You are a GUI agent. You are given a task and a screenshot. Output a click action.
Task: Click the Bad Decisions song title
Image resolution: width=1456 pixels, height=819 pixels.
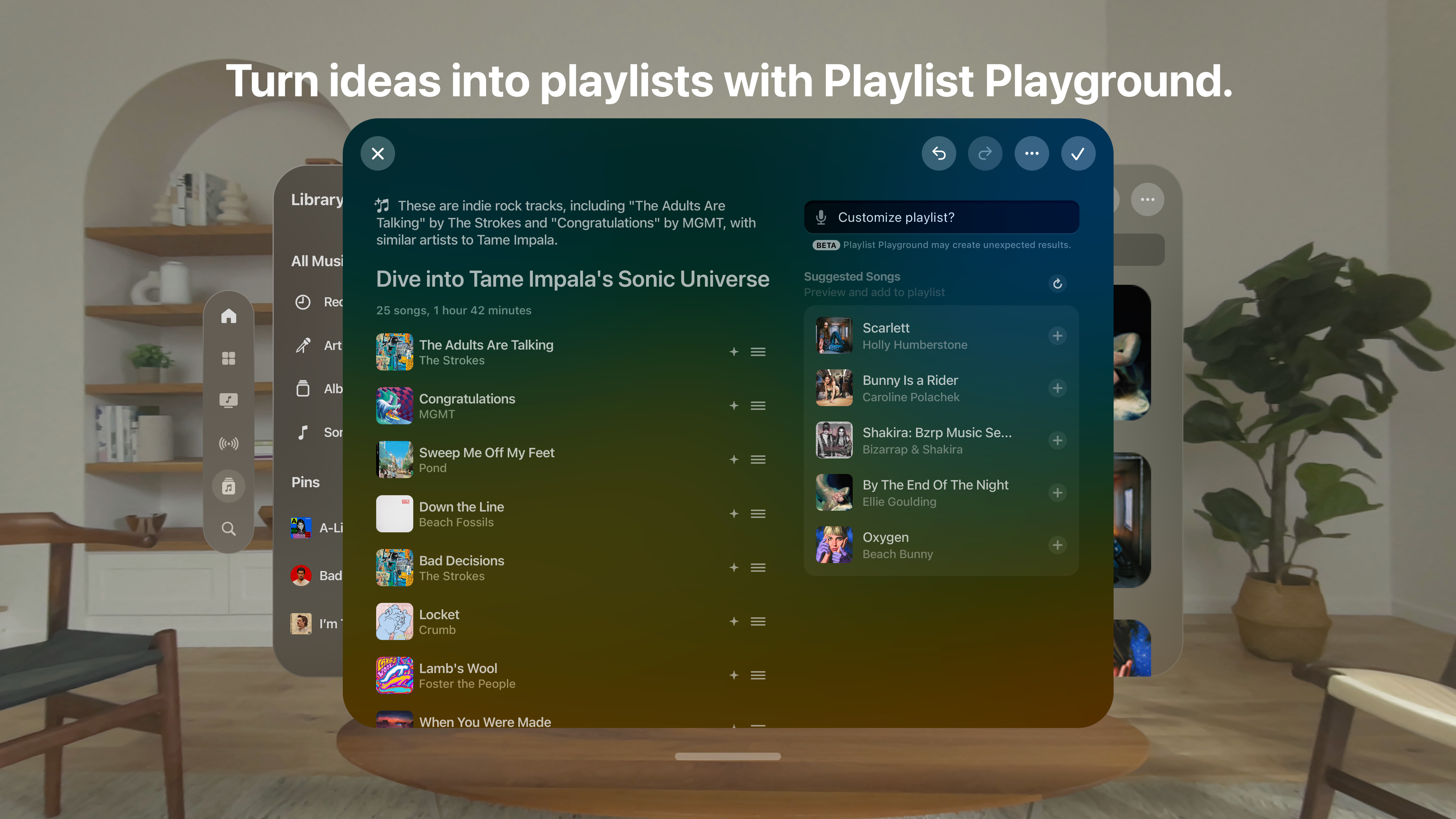point(461,561)
